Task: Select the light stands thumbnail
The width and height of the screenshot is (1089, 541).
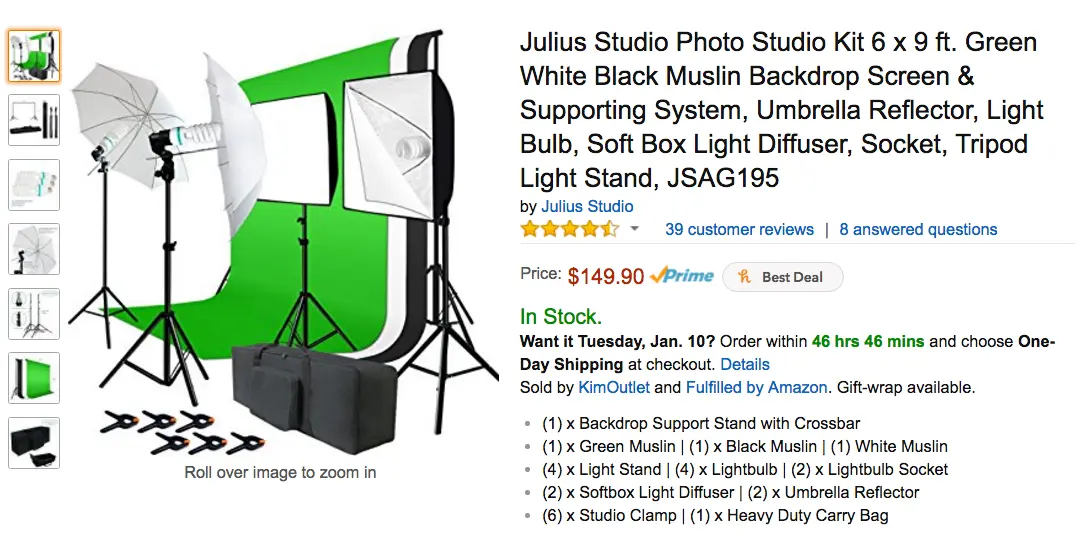Action: [34, 314]
